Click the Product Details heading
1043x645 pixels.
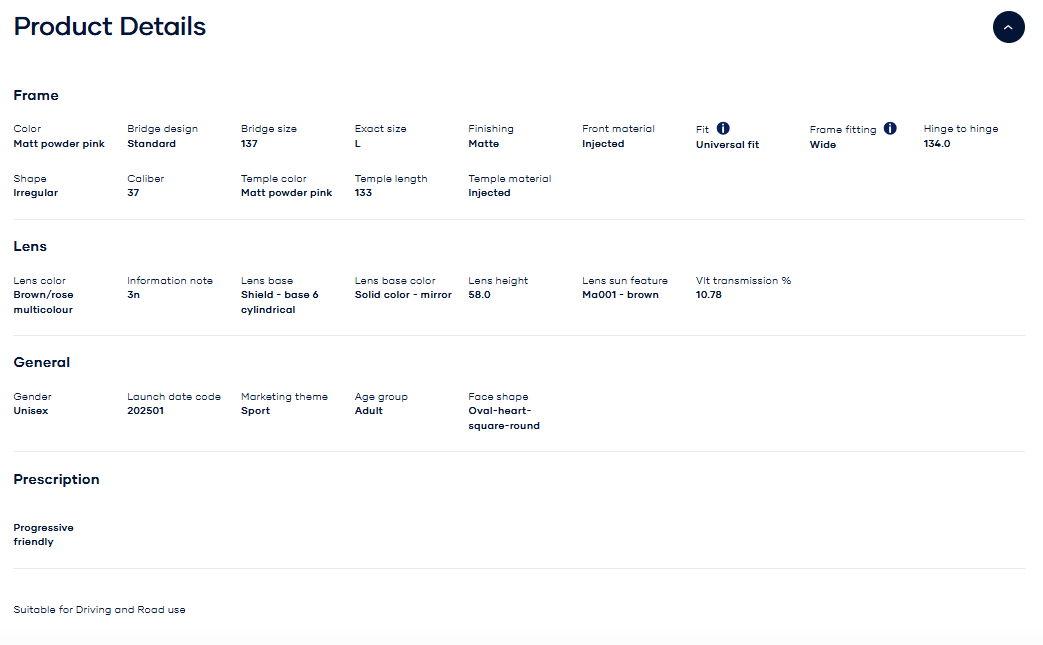[110, 27]
